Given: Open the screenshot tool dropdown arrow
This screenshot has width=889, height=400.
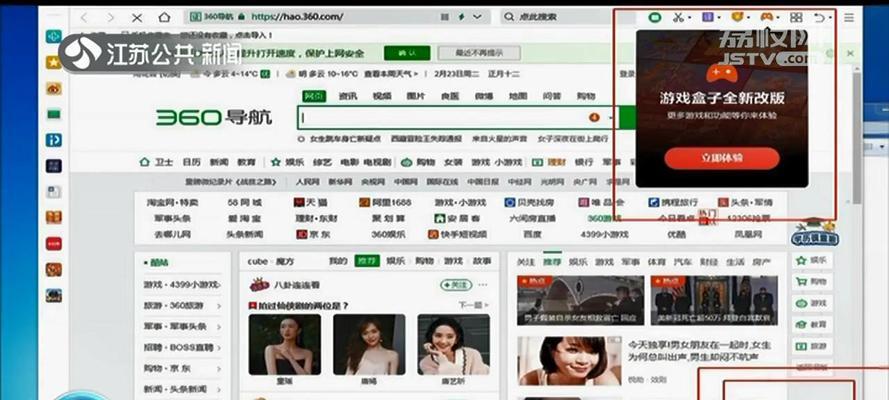Looking at the screenshot, I should pos(689,18).
